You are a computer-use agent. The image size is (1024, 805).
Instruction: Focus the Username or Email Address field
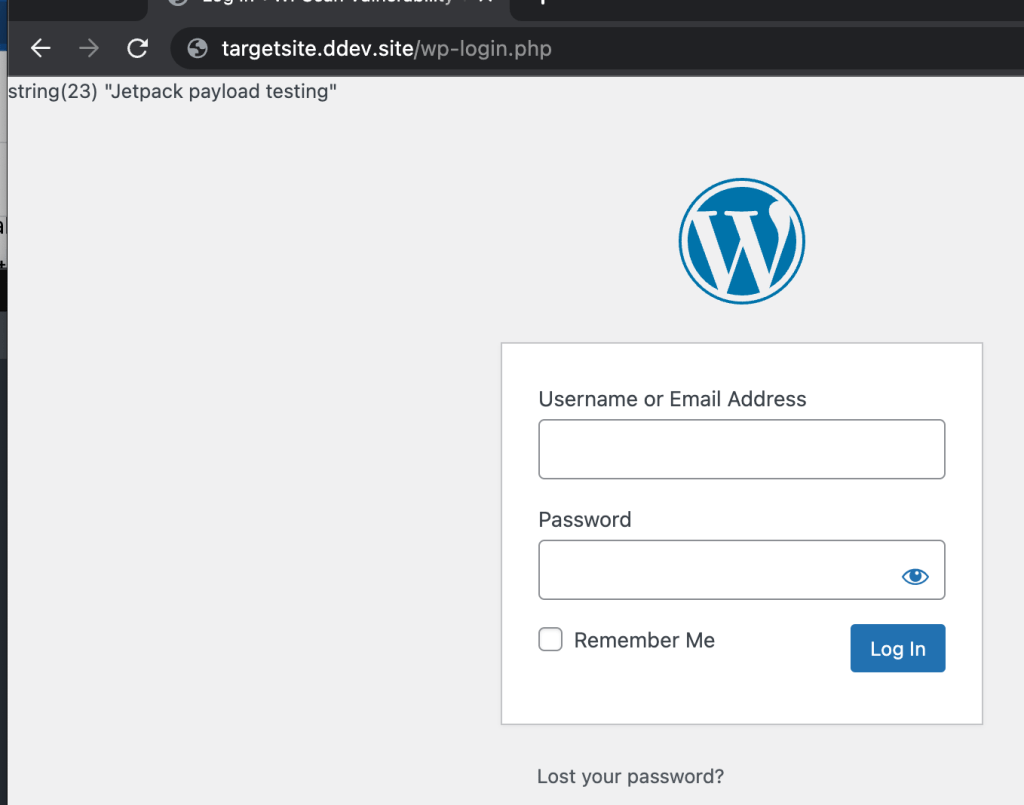click(x=741, y=449)
